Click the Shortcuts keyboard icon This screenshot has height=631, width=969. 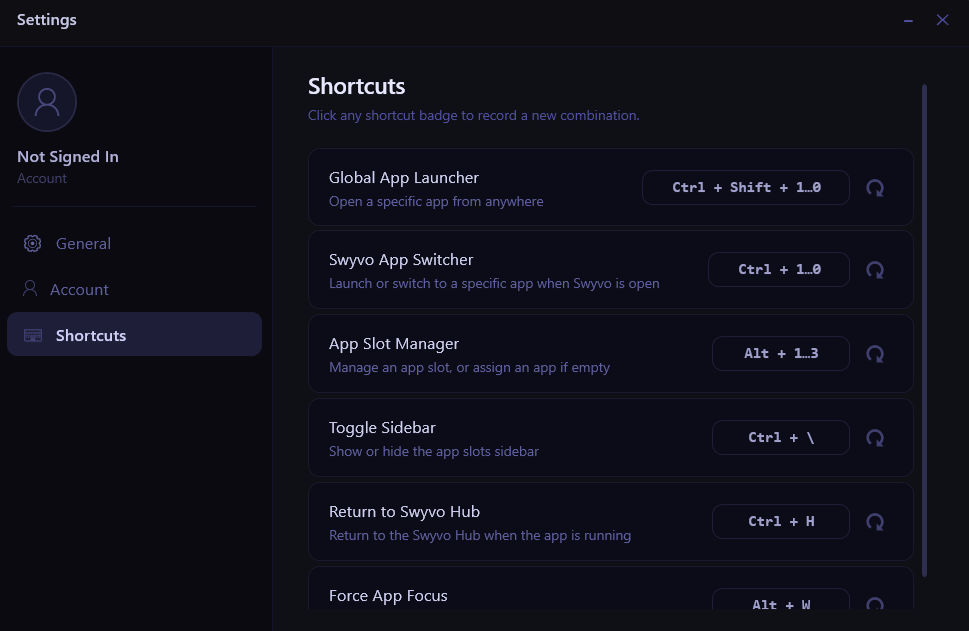33,335
